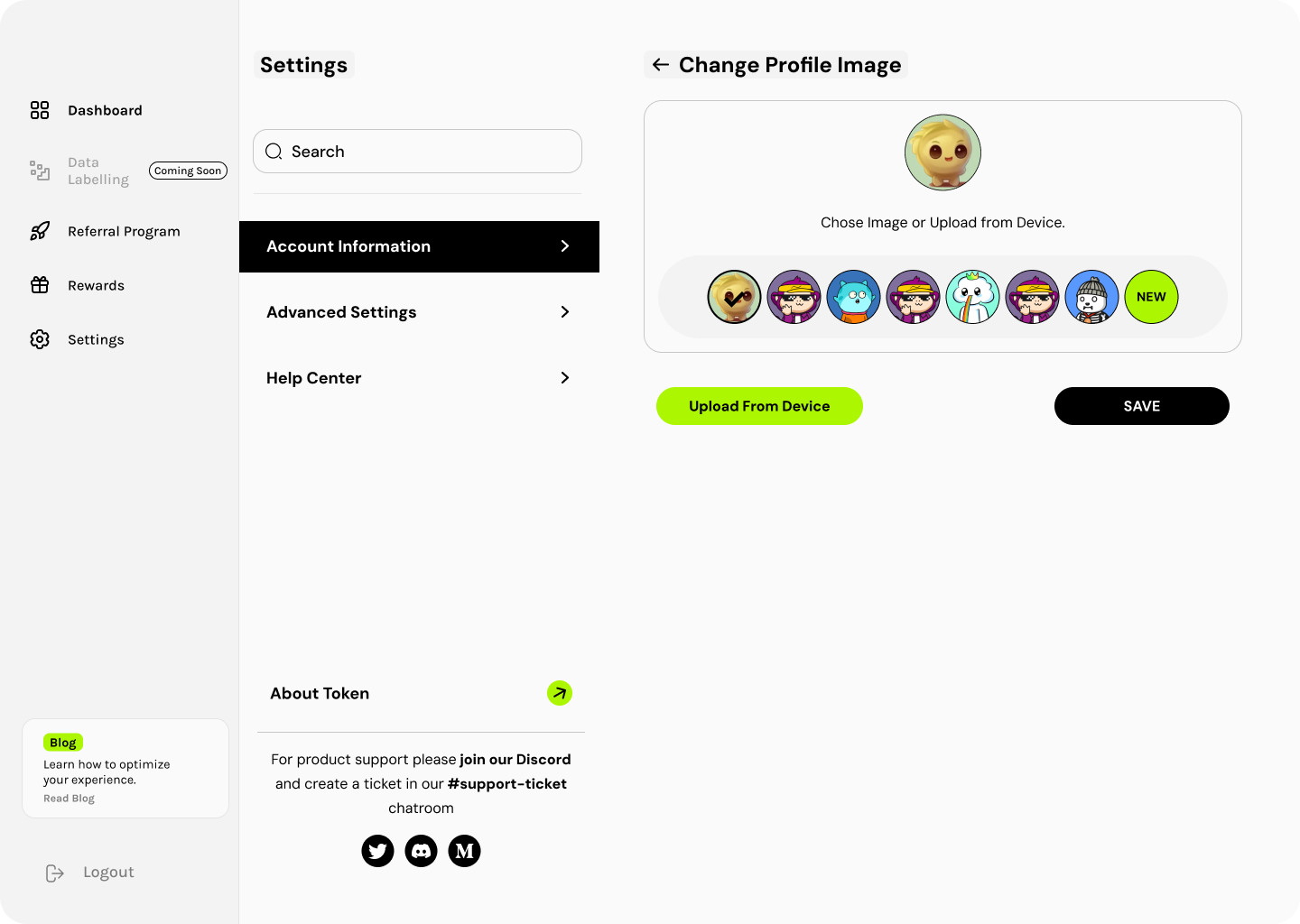Viewport: 1300px width, 924px height.
Task: Open Medium via its footer icon
Action: [x=464, y=851]
